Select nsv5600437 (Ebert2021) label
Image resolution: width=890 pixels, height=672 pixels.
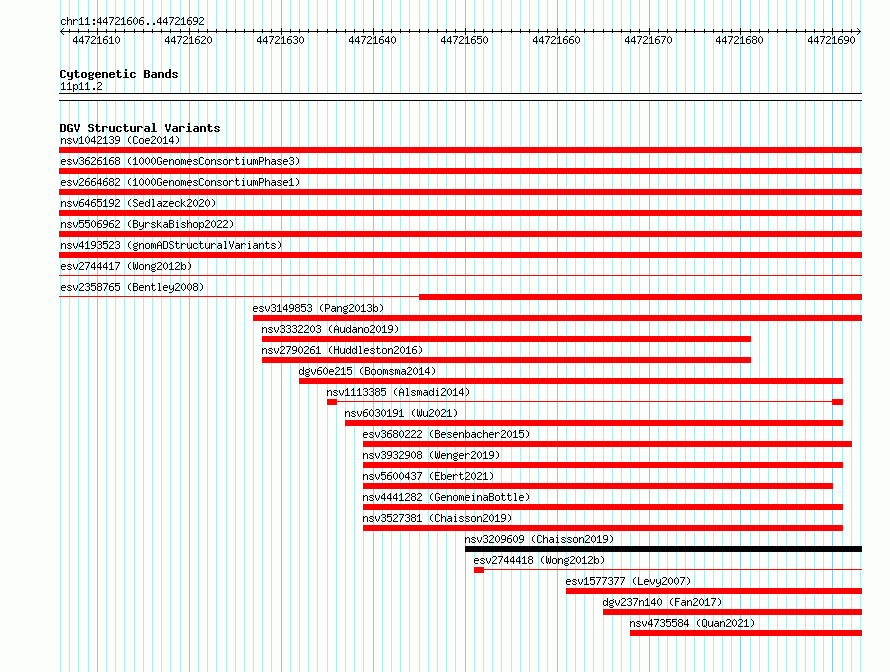428,476
